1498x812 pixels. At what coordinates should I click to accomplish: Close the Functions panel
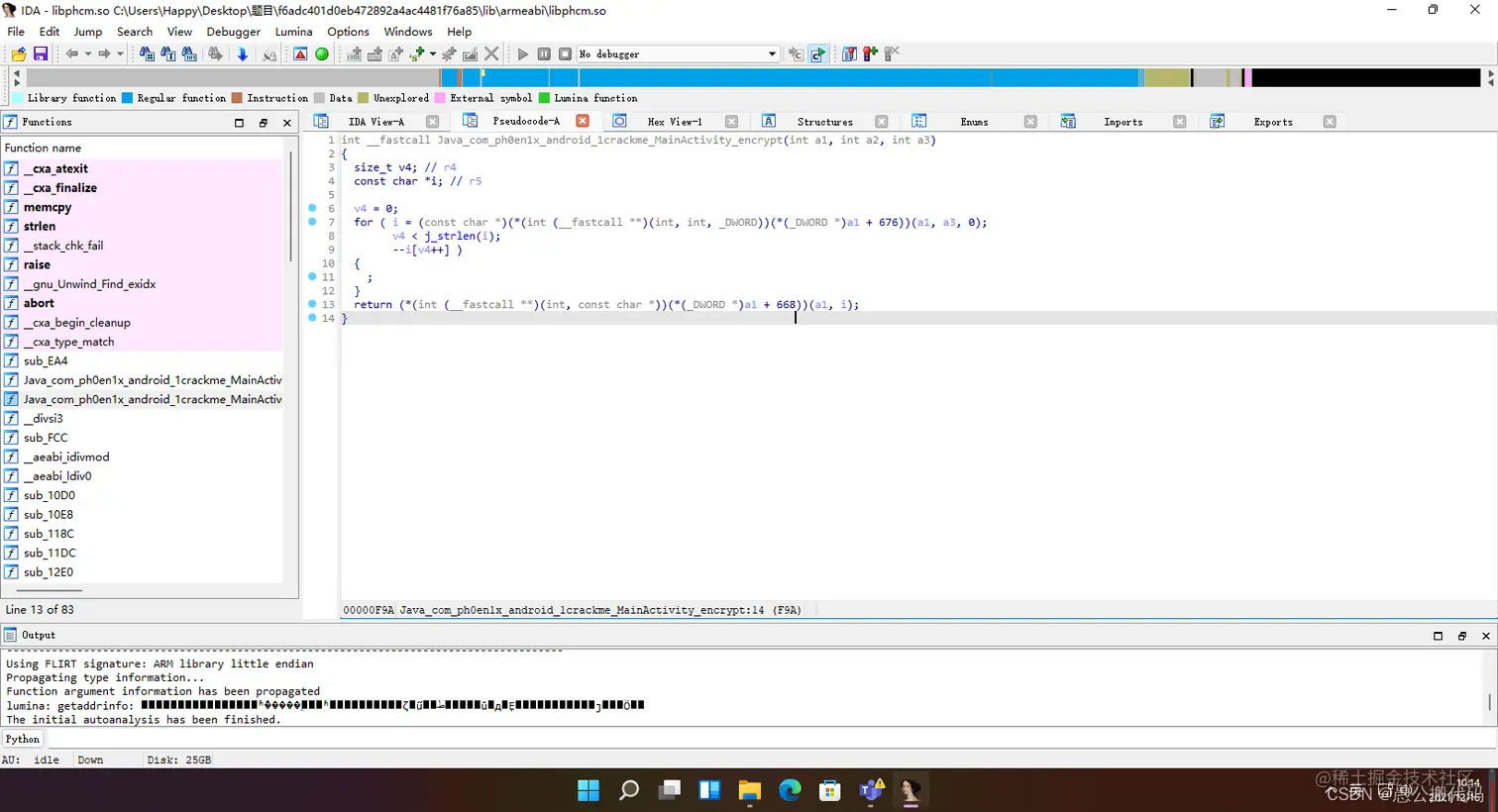287,123
